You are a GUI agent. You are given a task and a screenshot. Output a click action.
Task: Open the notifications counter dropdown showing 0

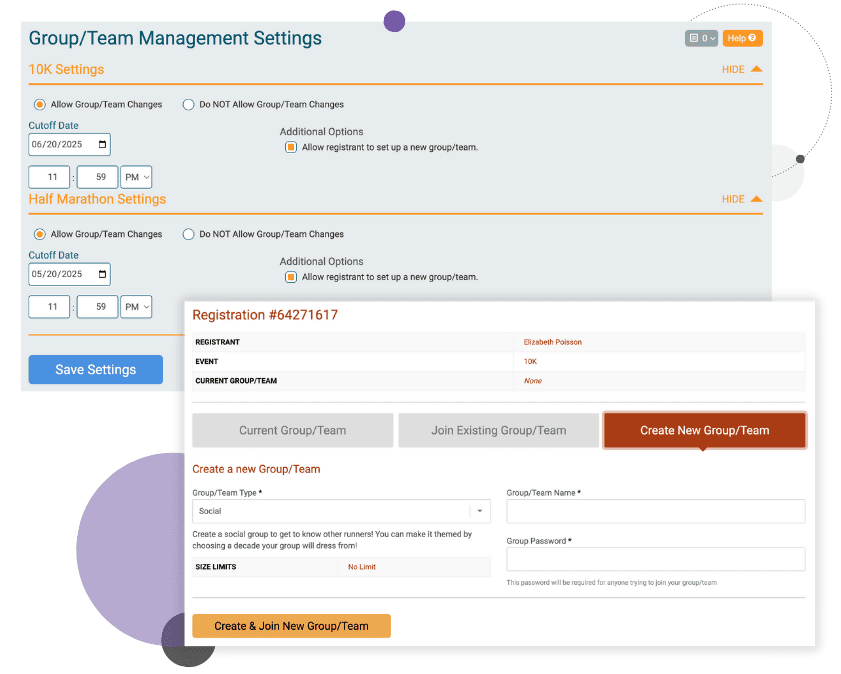point(701,38)
